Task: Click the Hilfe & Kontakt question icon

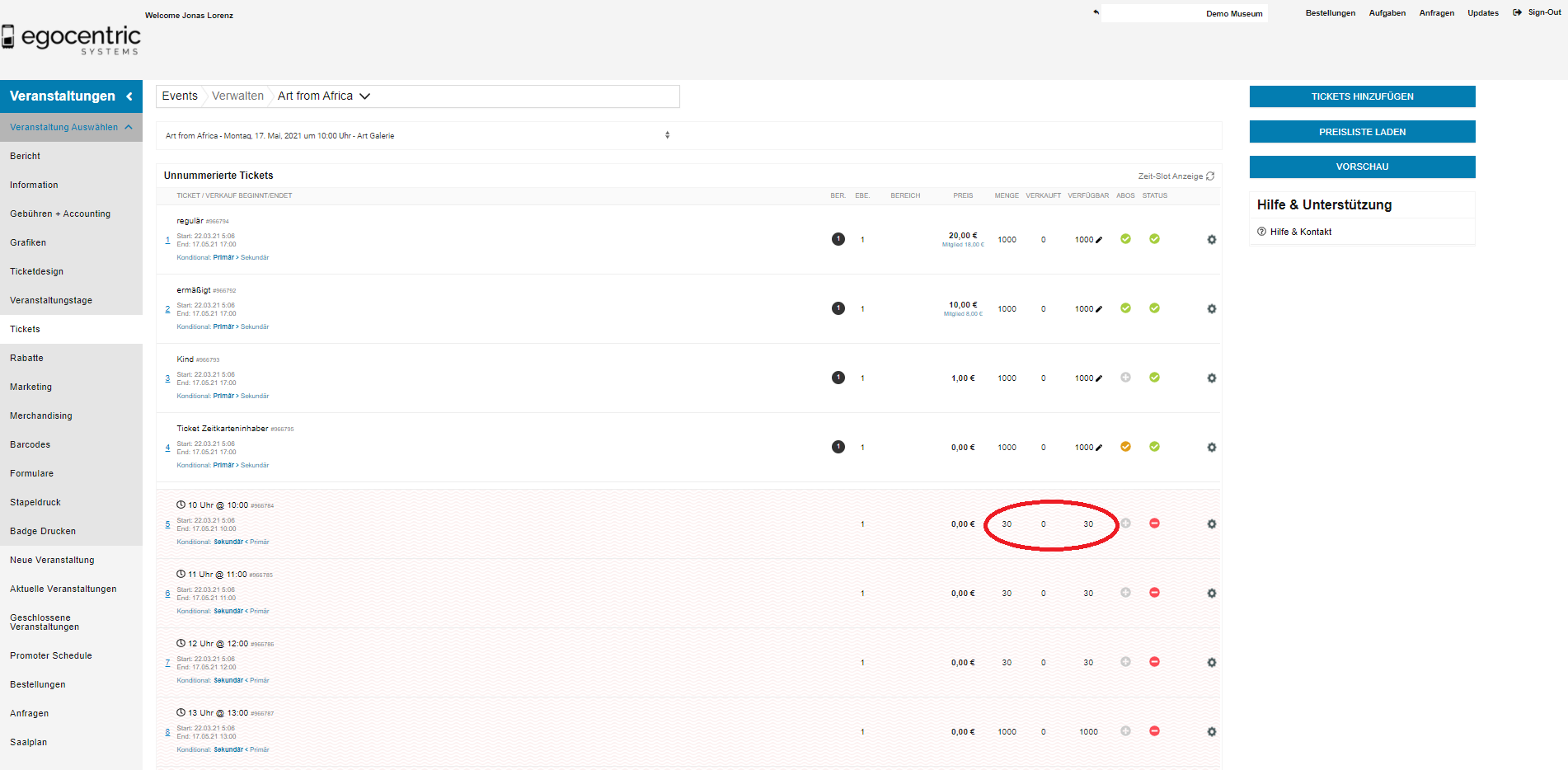Action: (1261, 232)
